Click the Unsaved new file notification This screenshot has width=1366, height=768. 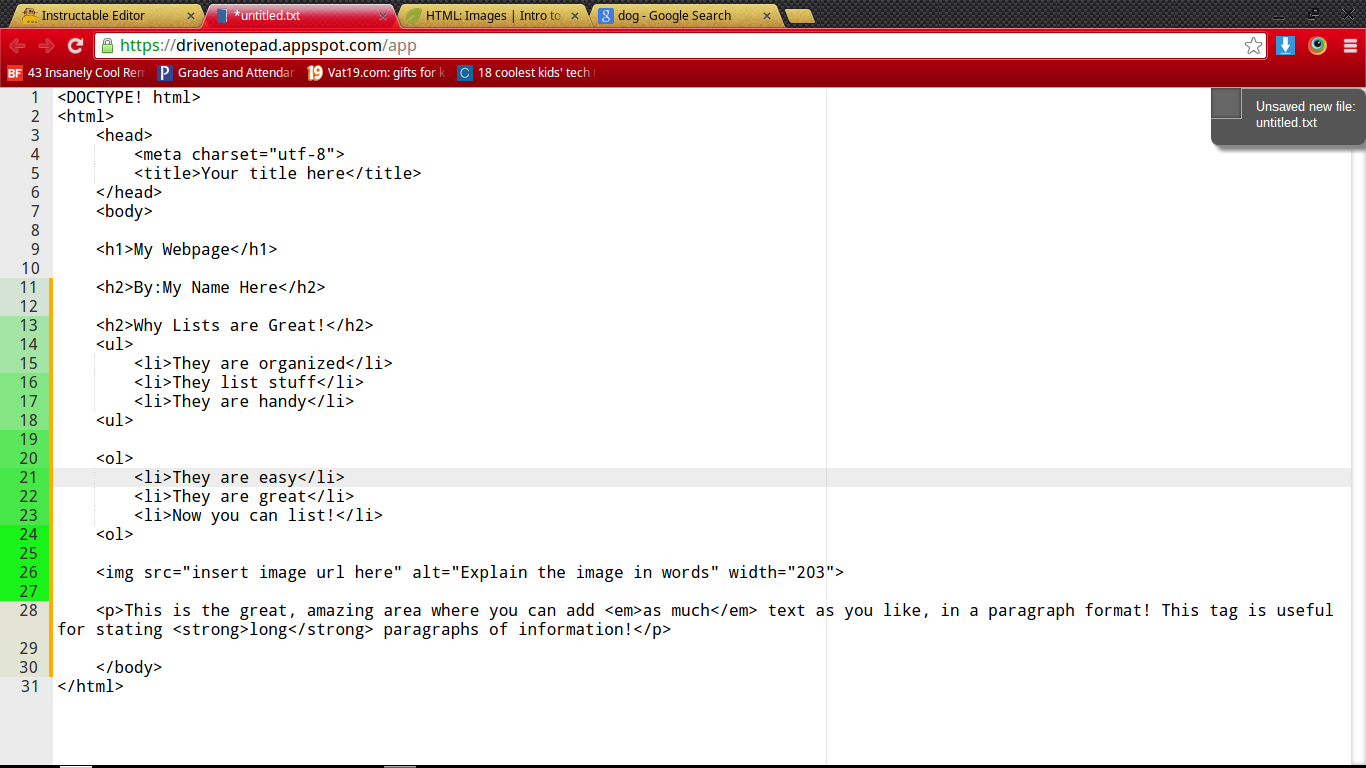(x=1288, y=115)
